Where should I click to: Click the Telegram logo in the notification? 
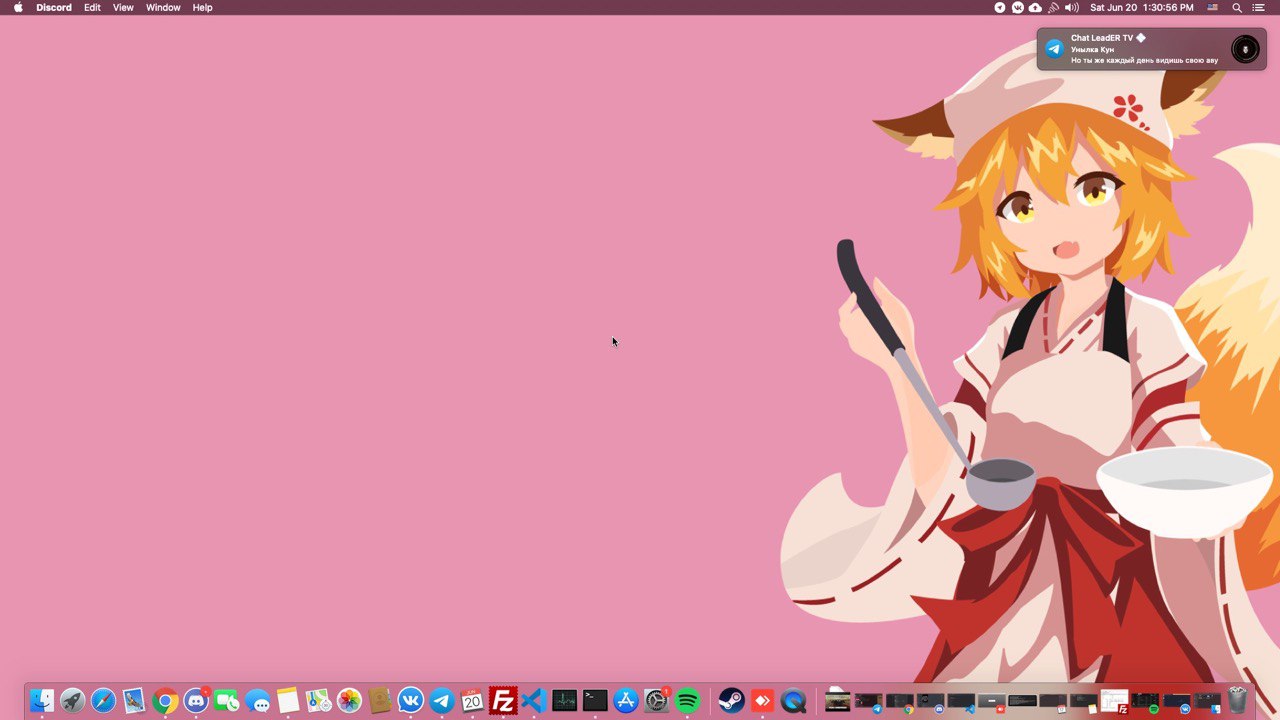tap(1054, 49)
